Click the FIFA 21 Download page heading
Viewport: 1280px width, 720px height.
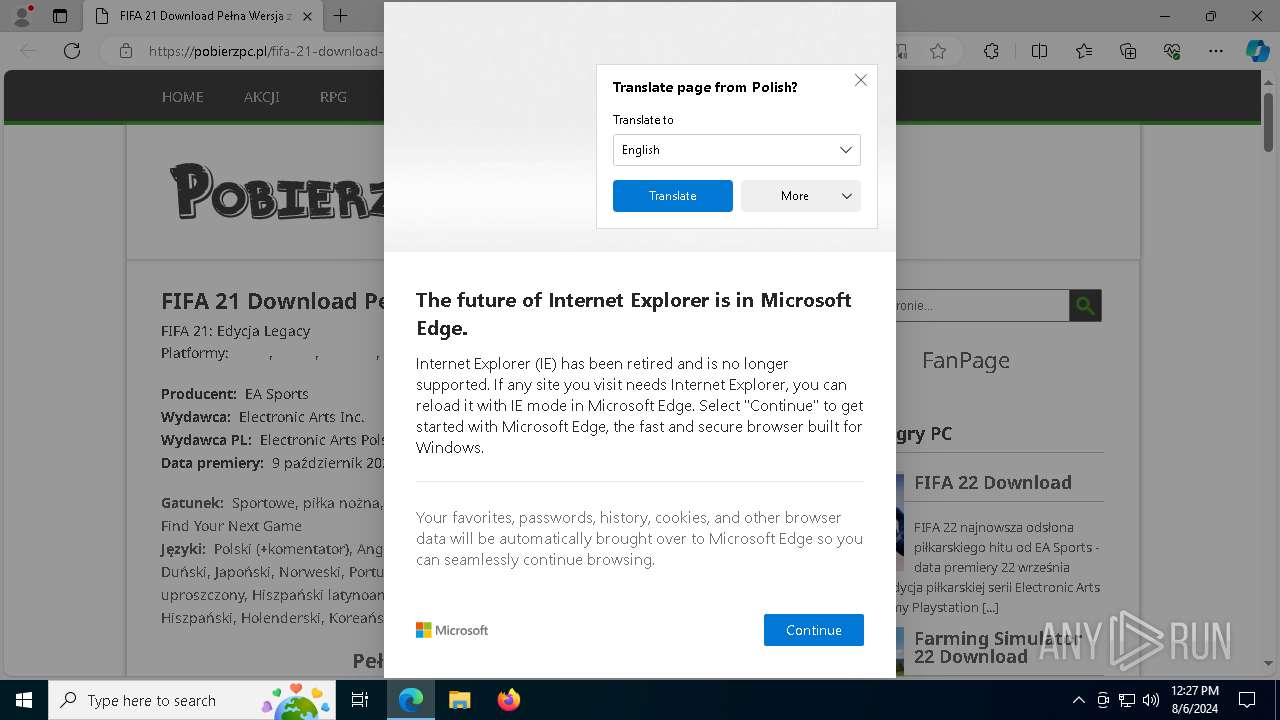pyautogui.click(x=273, y=301)
